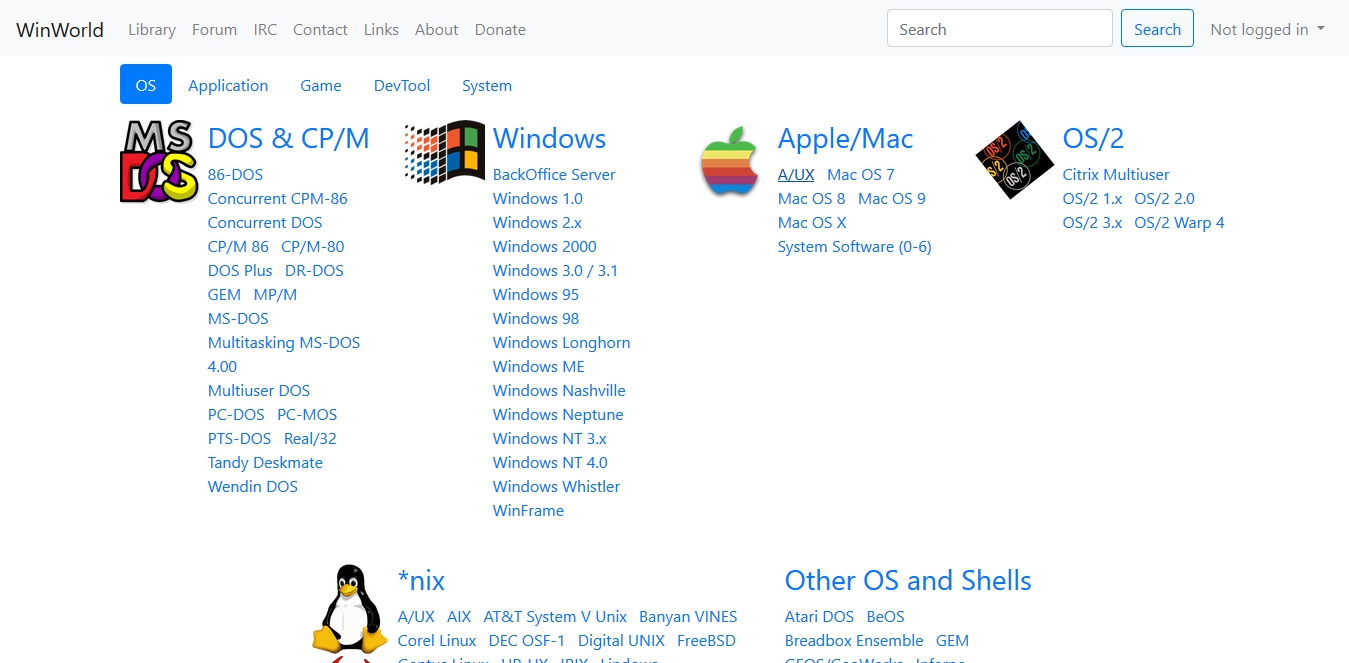Viewport: 1349px width, 663px height.
Task: Open the MP/M link
Action: (275, 294)
